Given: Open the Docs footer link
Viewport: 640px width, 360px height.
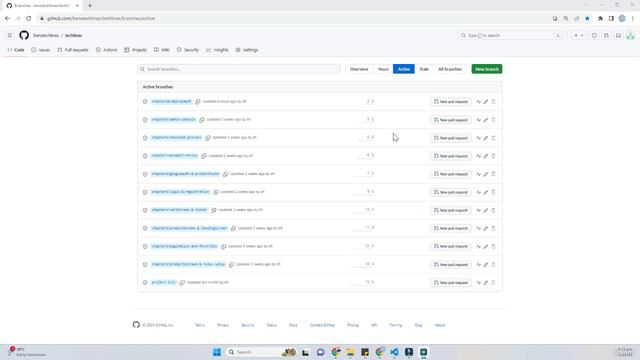Looking at the screenshot, I should (293, 325).
